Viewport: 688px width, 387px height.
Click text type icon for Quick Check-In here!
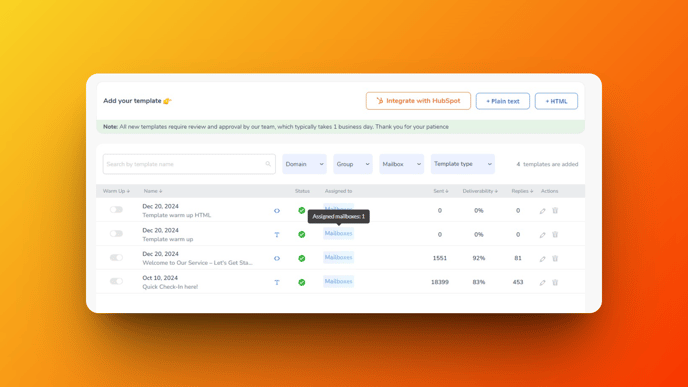pyautogui.click(x=277, y=283)
